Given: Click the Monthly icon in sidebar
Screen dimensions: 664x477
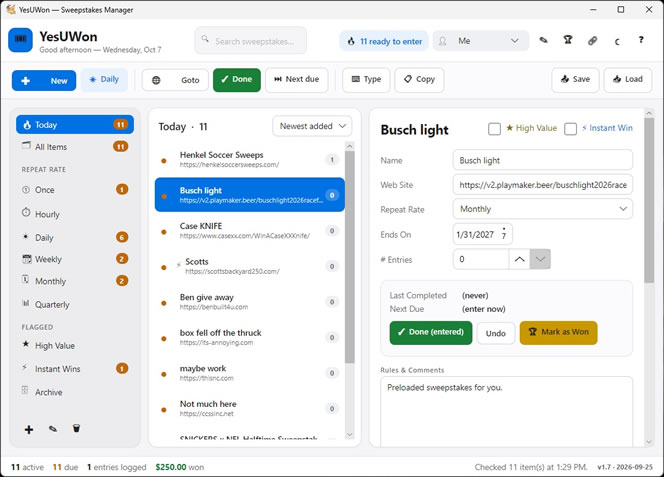Looking at the screenshot, I should 25,279.
